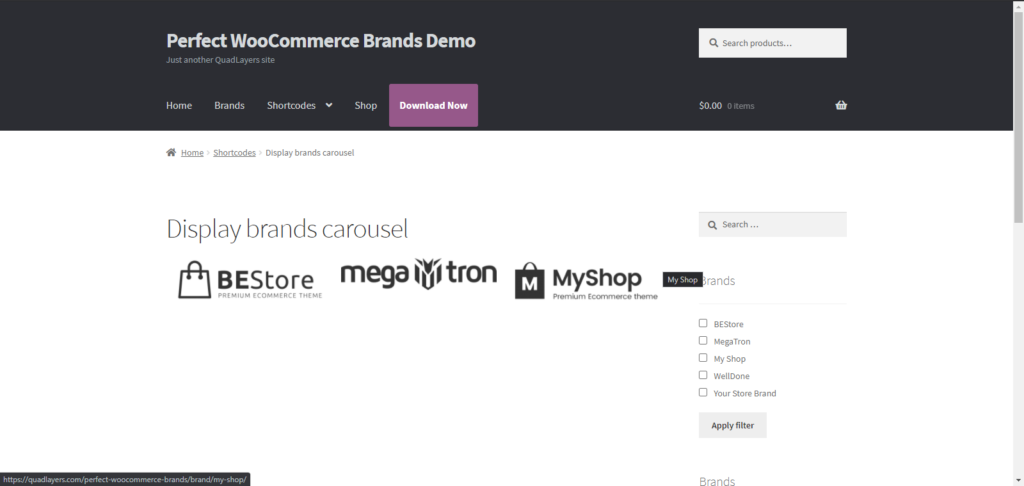Focus the sidebar Search field
The width and height of the screenshot is (1024, 486).
[773, 225]
